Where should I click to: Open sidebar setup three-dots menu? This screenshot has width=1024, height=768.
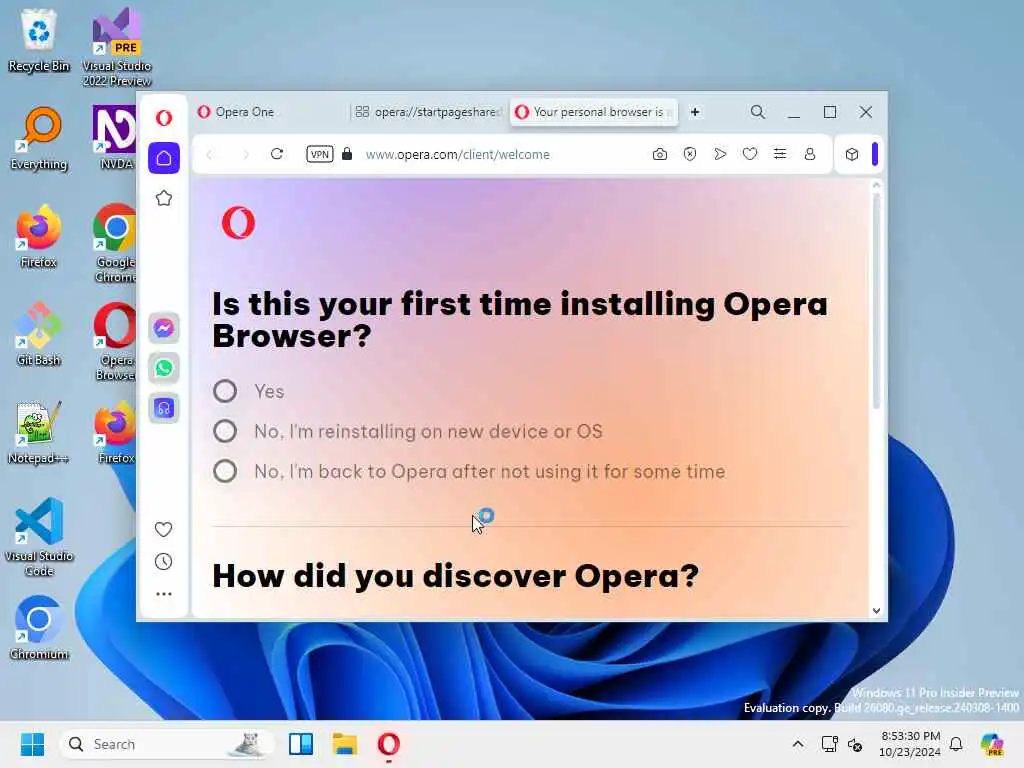pos(164,594)
